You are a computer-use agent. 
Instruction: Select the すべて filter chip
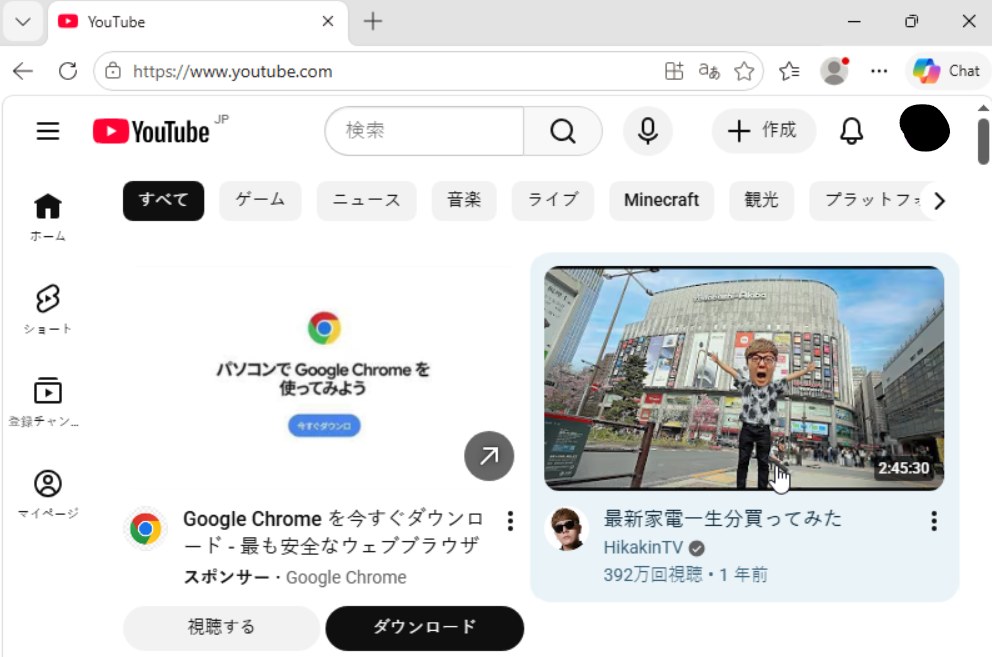[163, 201]
